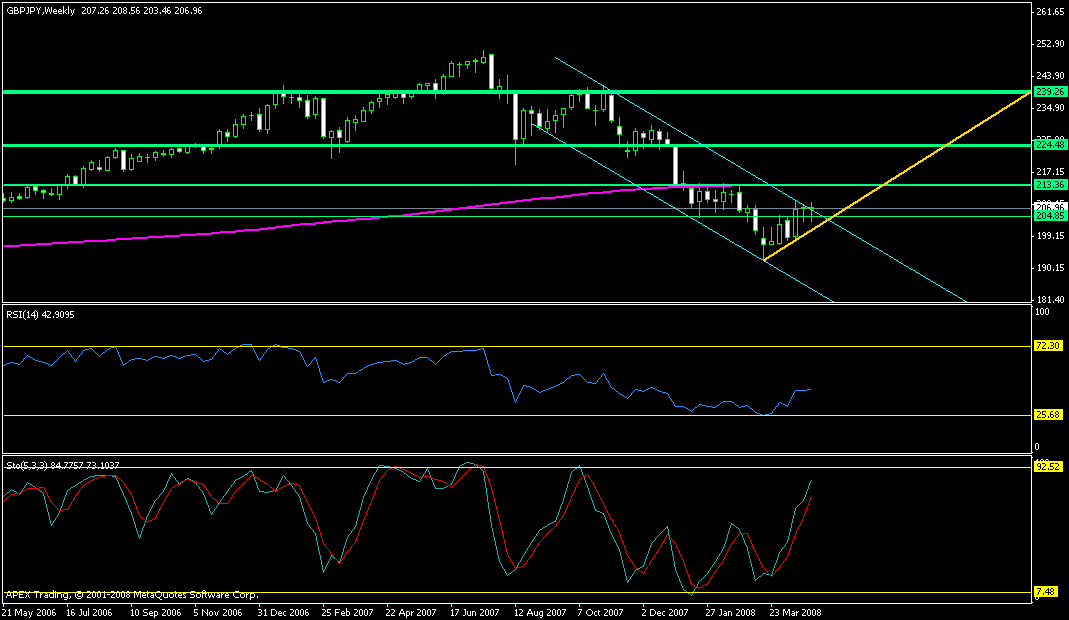Click the 261.65 price scale value
Image resolution: width=1069 pixels, height=620 pixels.
[1049, 13]
